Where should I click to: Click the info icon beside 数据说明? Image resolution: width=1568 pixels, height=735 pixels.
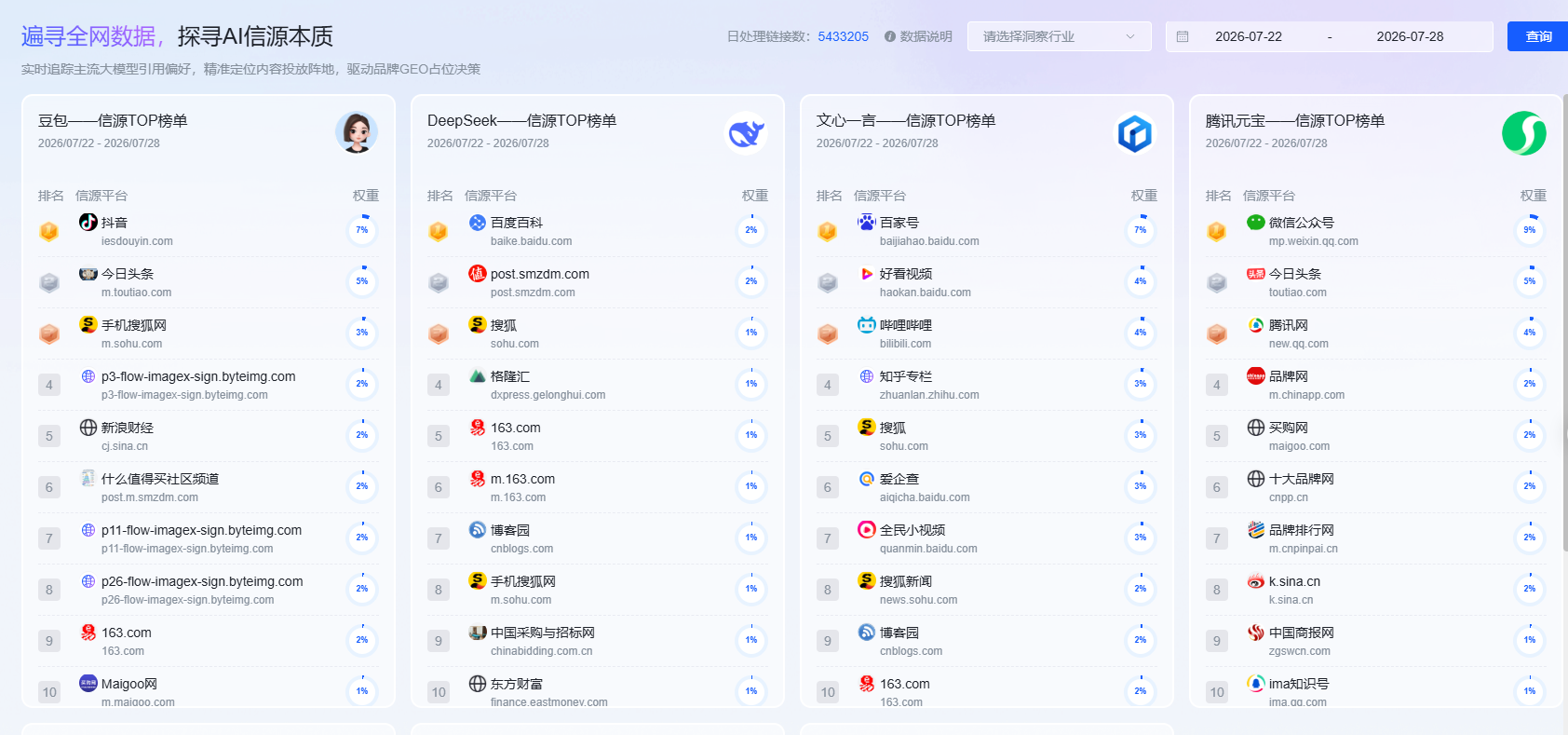(x=890, y=36)
